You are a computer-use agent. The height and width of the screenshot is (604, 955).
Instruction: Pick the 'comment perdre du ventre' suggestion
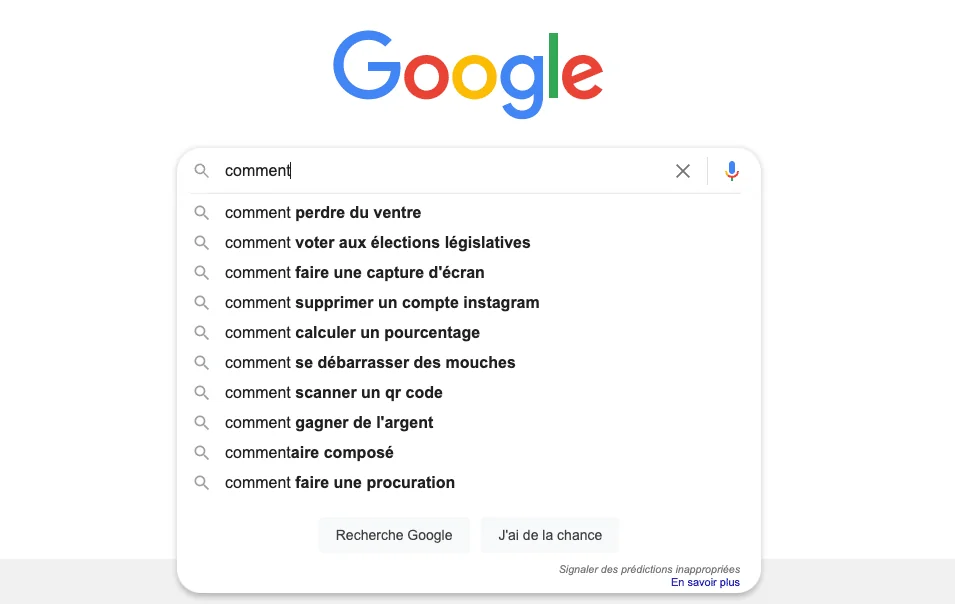pos(323,213)
